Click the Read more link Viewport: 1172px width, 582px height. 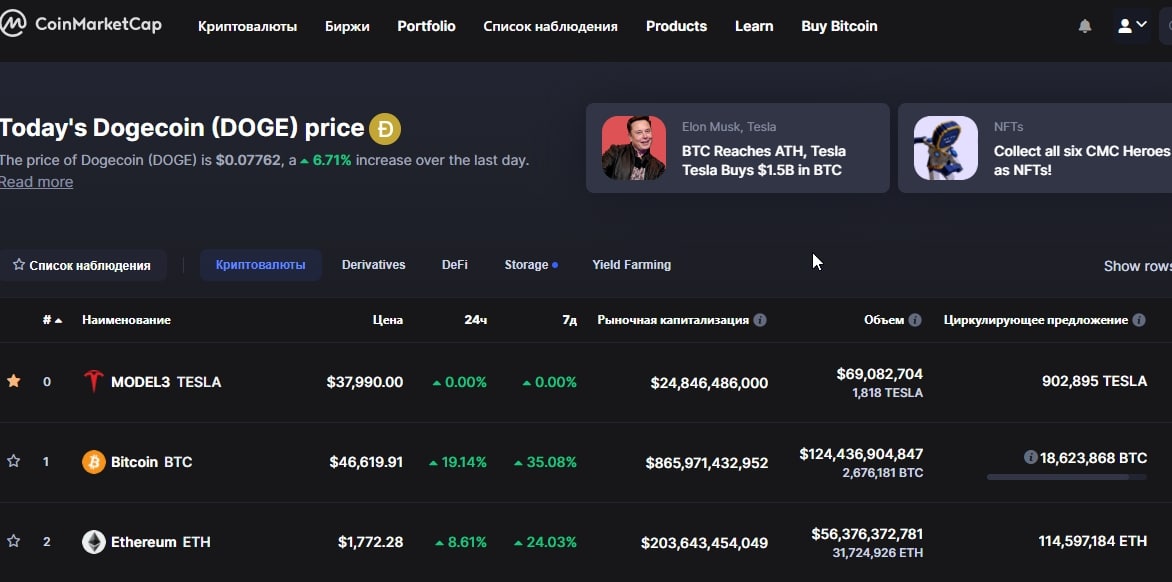[37, 182]
